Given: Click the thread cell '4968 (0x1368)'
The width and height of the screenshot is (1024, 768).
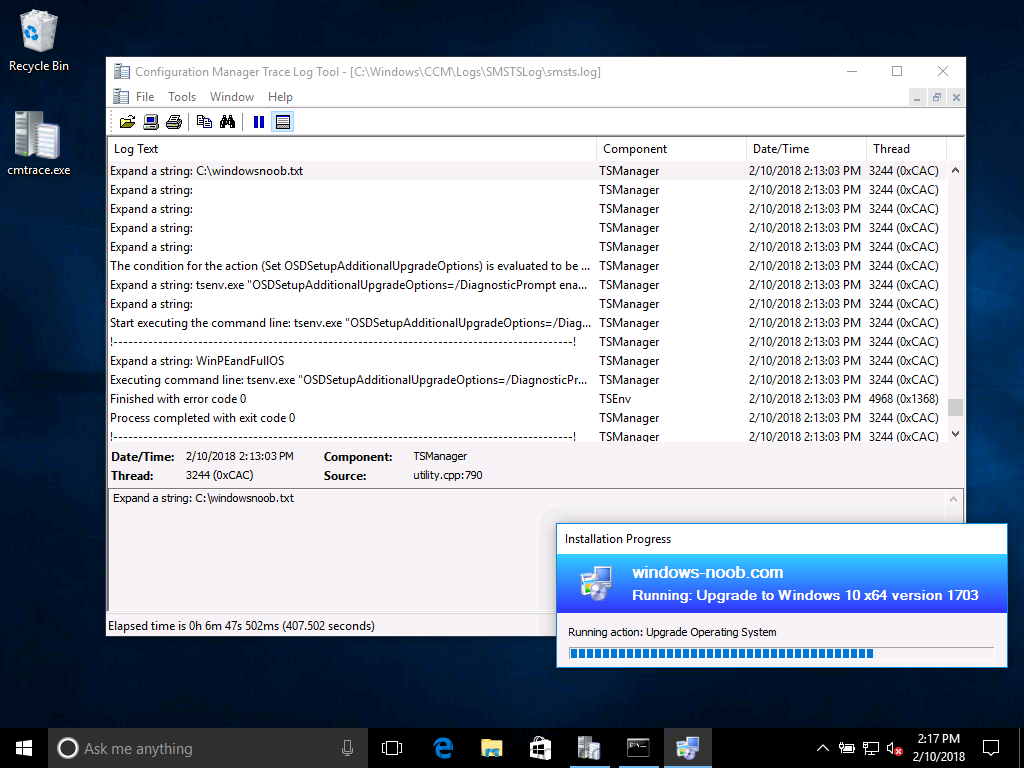Looking at the screenshot, I should tap(903, 398).
